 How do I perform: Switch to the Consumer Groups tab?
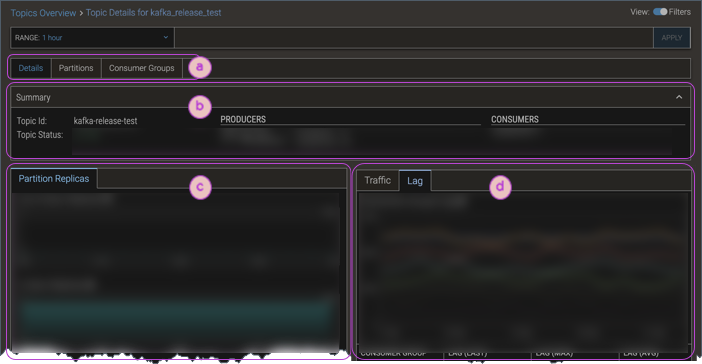pos(141,68)
